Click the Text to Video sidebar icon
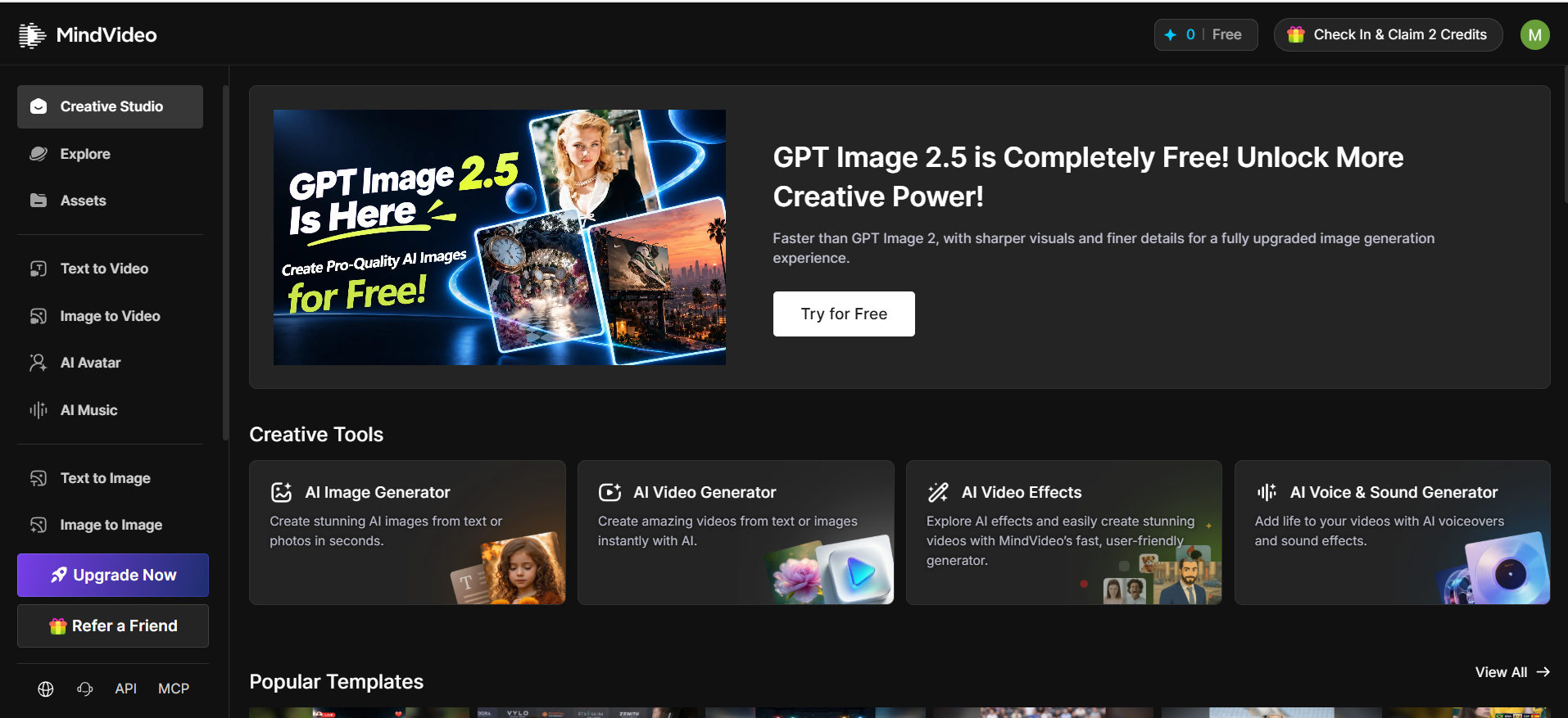Viewport: 1568px width, 718px height. click(39, 269)
